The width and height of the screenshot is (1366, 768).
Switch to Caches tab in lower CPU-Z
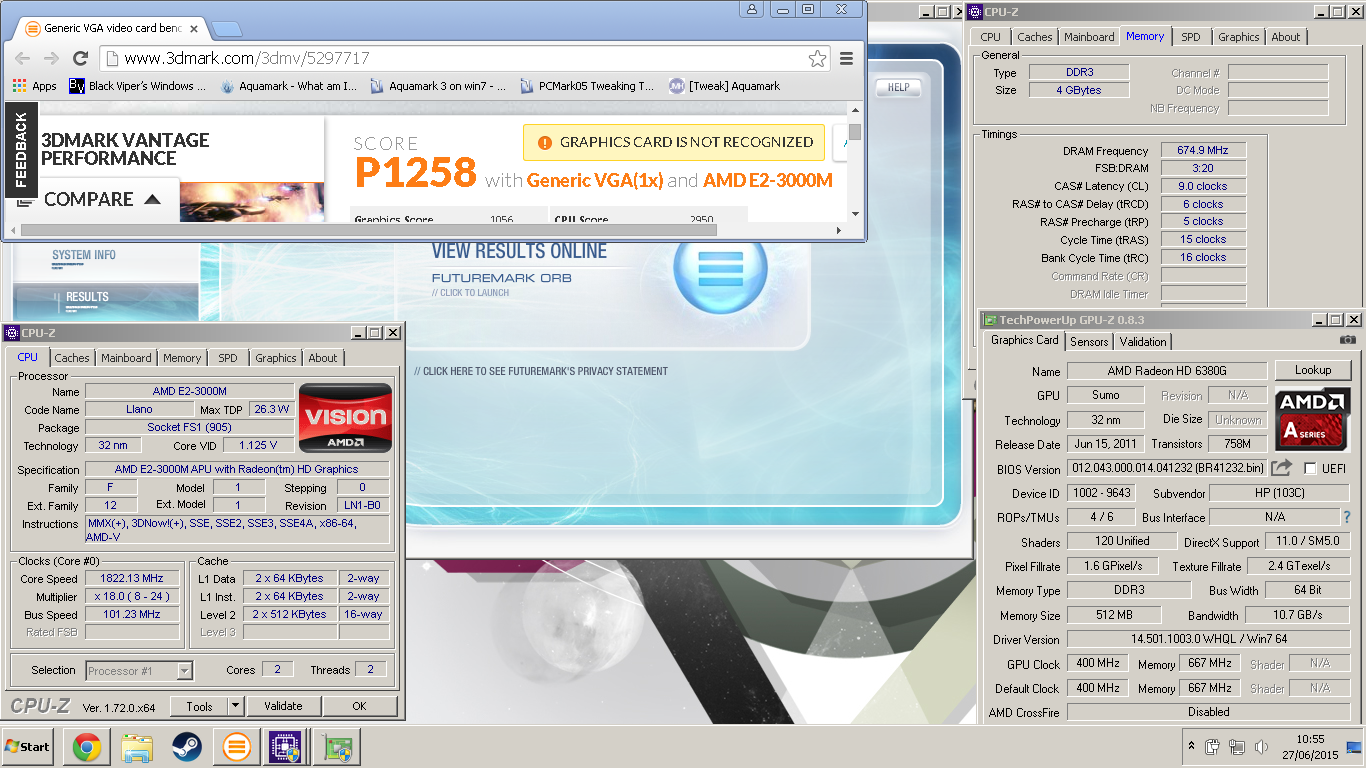click(x=72, y=357)
